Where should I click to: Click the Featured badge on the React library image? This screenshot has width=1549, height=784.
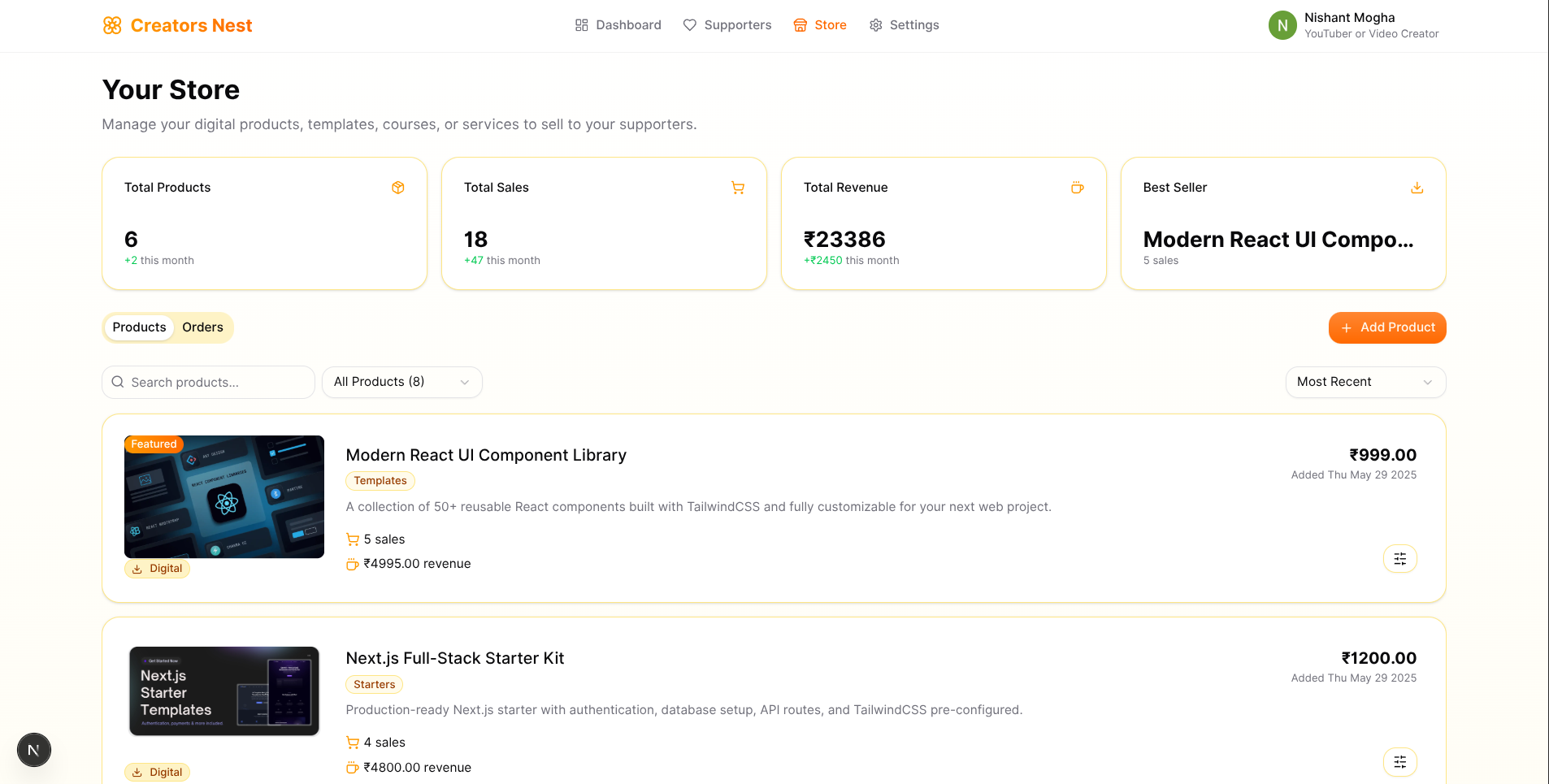pyautogui.click(x=154, y=444)
